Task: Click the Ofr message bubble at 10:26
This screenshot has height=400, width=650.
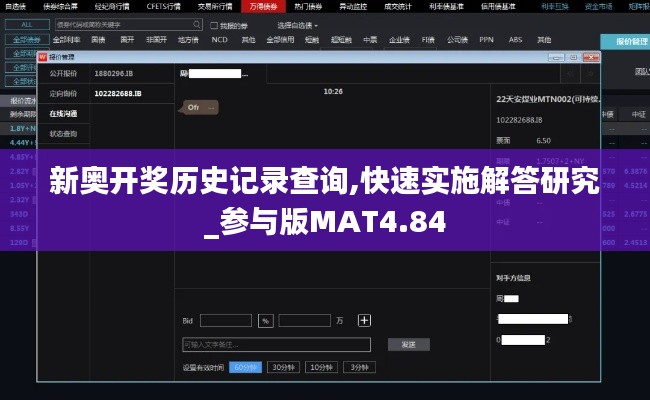Action: pyautogui.click(x=201, y=107)
